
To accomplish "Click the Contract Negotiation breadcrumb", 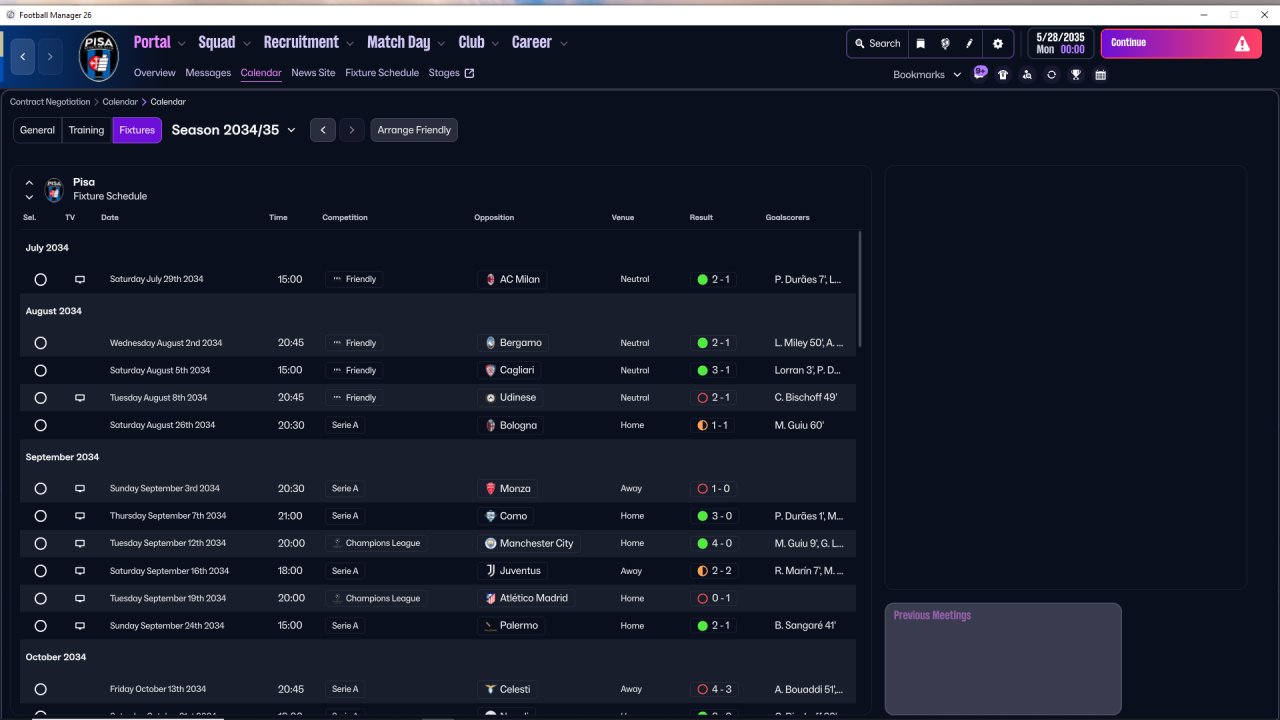I will pyautogui.click(x=50, y=102).
